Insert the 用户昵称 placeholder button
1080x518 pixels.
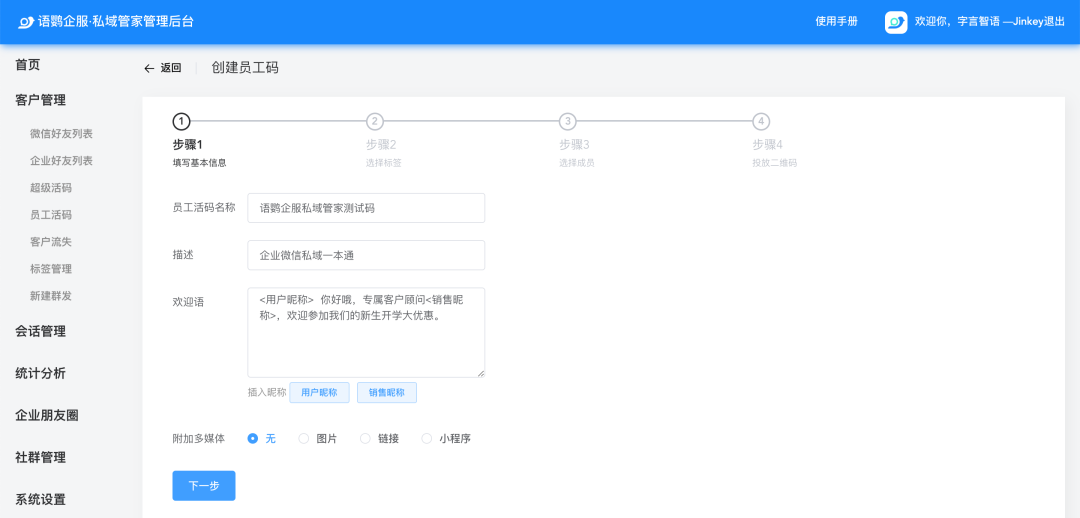tap(319, 393)
